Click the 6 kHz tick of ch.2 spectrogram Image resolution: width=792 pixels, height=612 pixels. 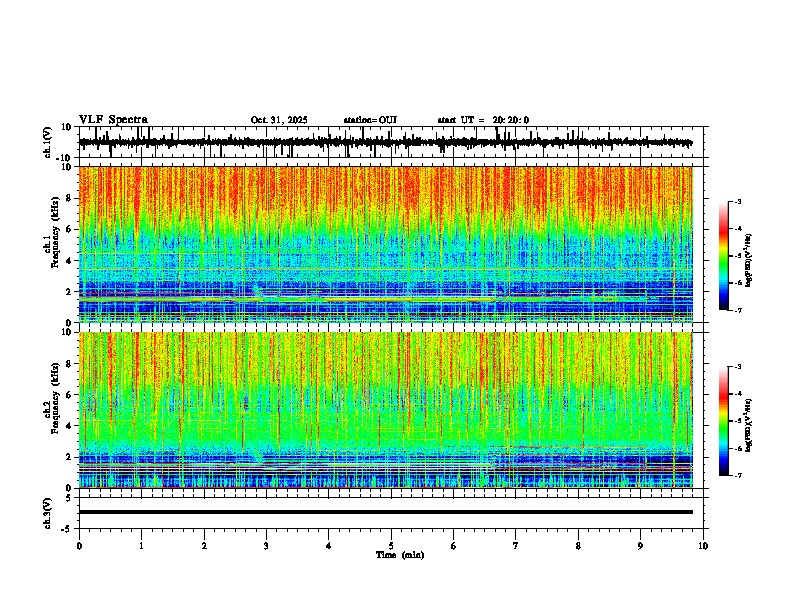[69, 394]
